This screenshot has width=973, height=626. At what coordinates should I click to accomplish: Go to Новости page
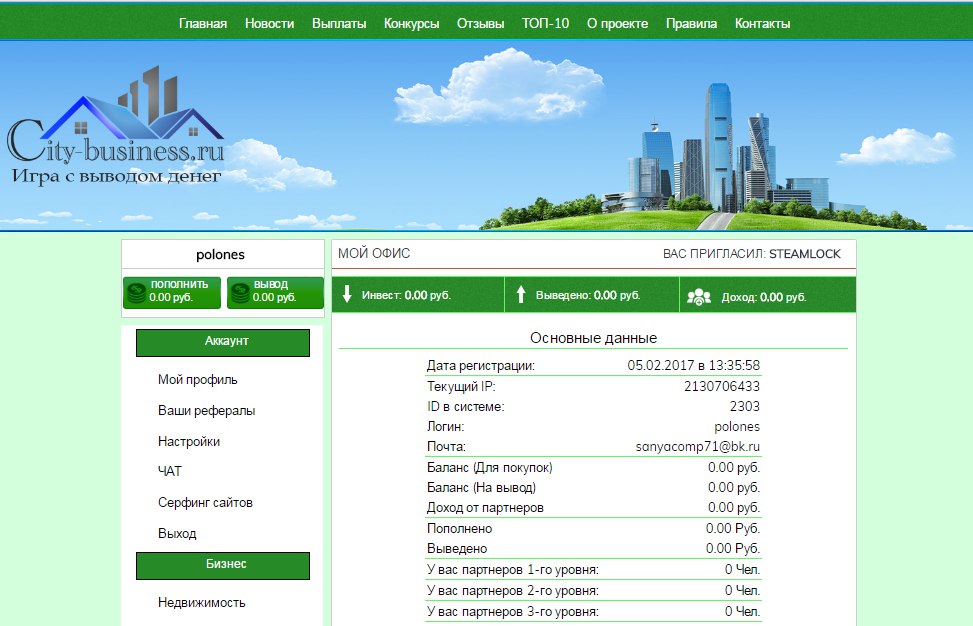269,24
